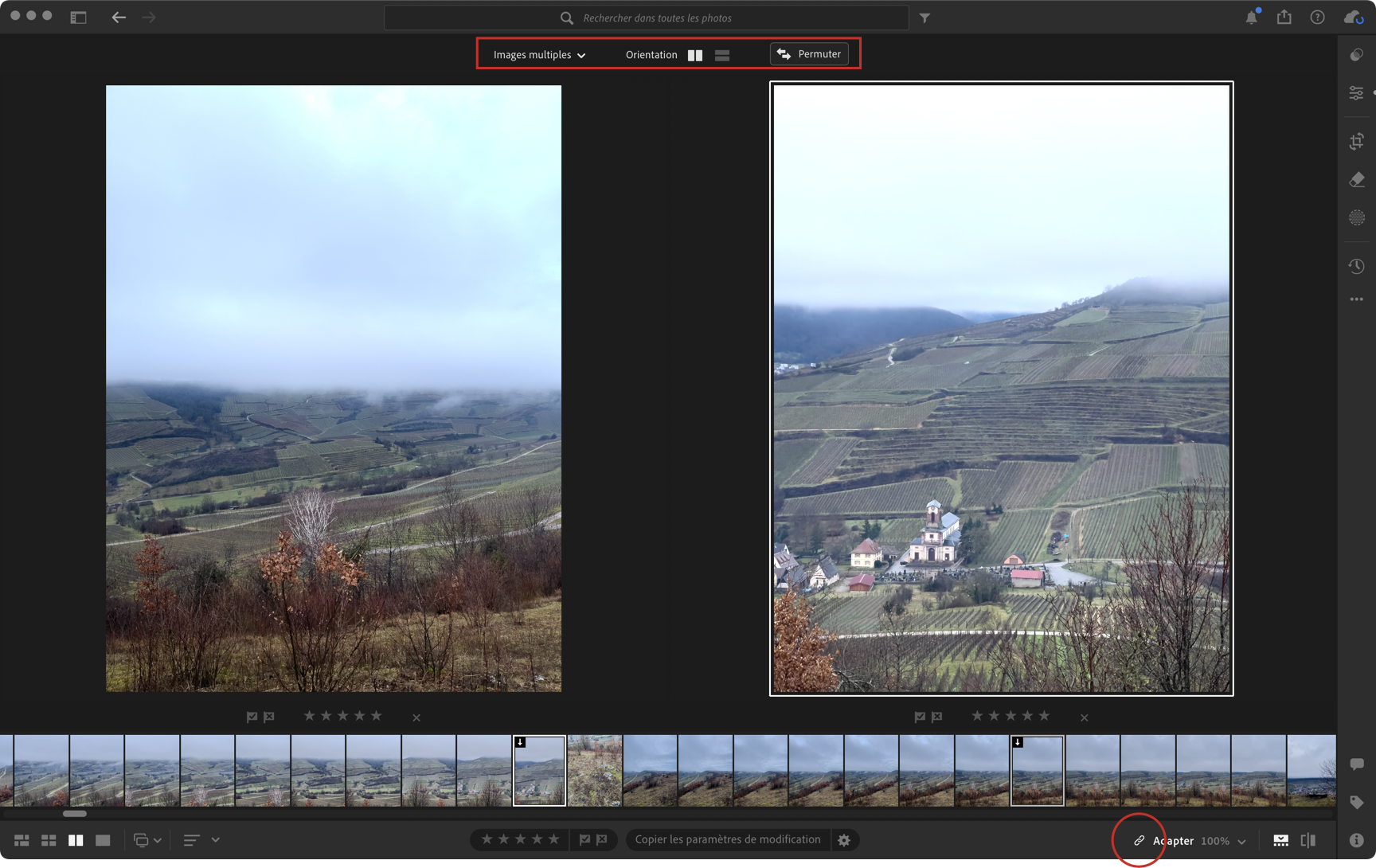Viewport: 1376px width, 868px height.
Task: Open the help question mark icon
Action: (1318, 17)
